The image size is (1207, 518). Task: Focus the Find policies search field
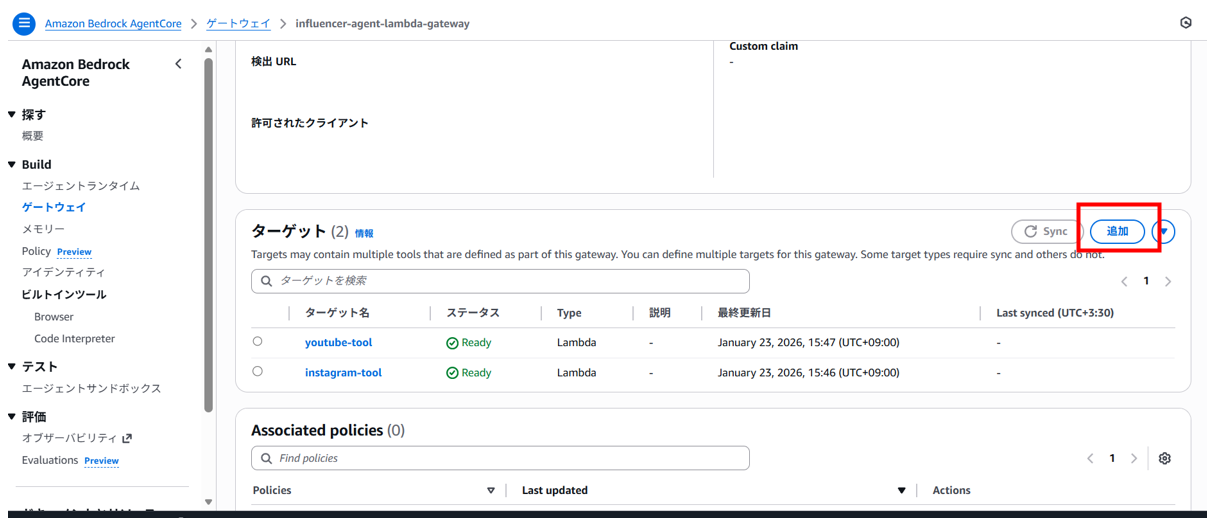[500, 458]
